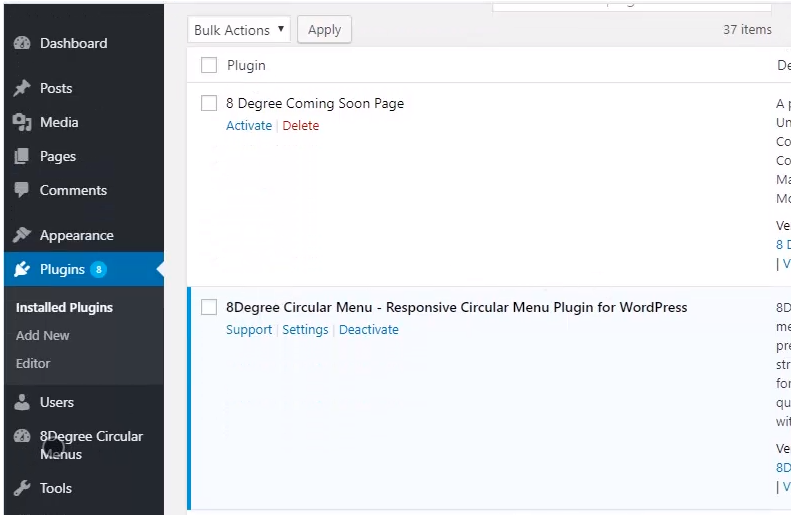Open the Bulk Actions dropdown
Viewport: 797px width, 515px height.
239,30
